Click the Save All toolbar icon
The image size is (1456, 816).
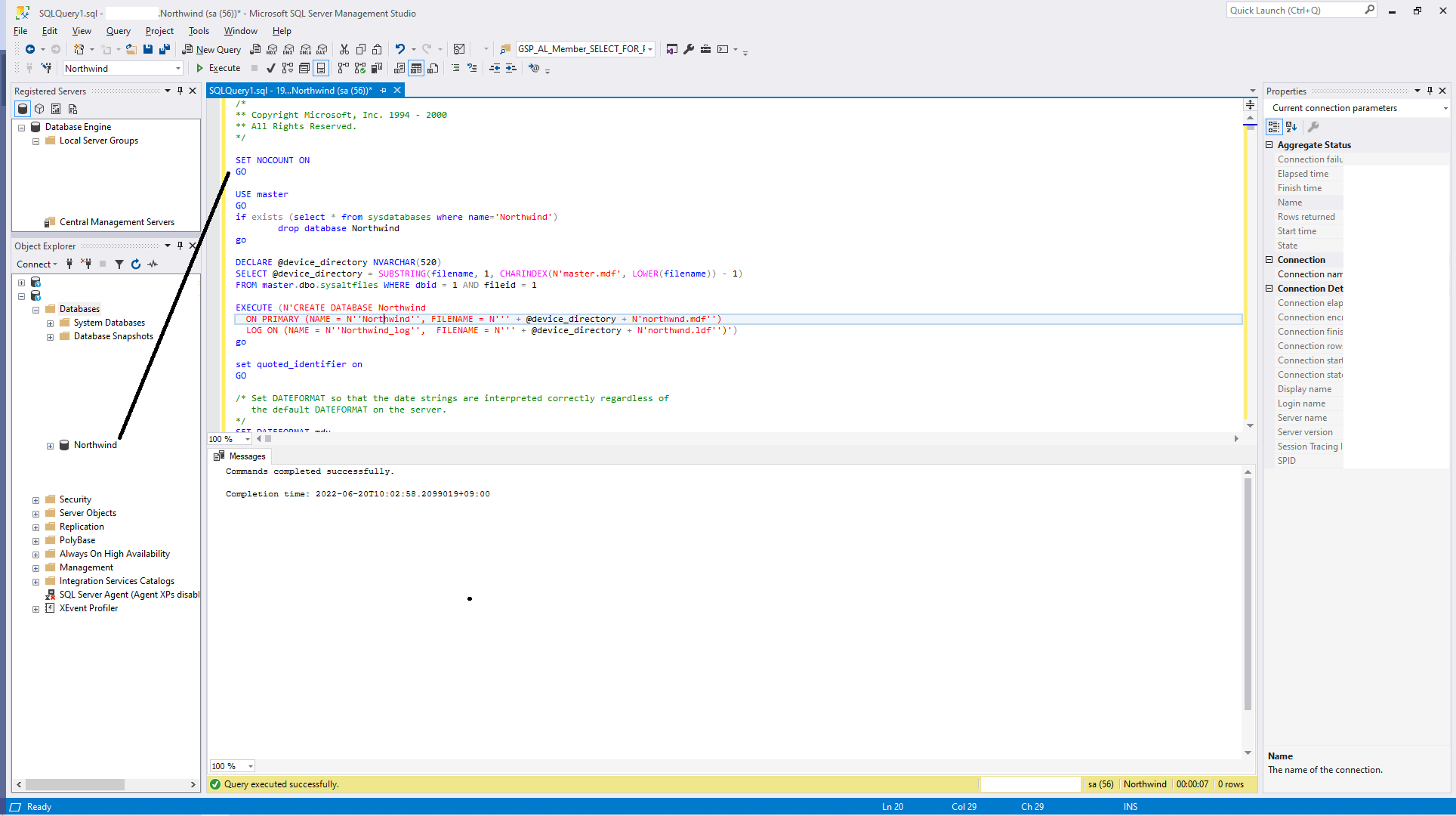165,49
